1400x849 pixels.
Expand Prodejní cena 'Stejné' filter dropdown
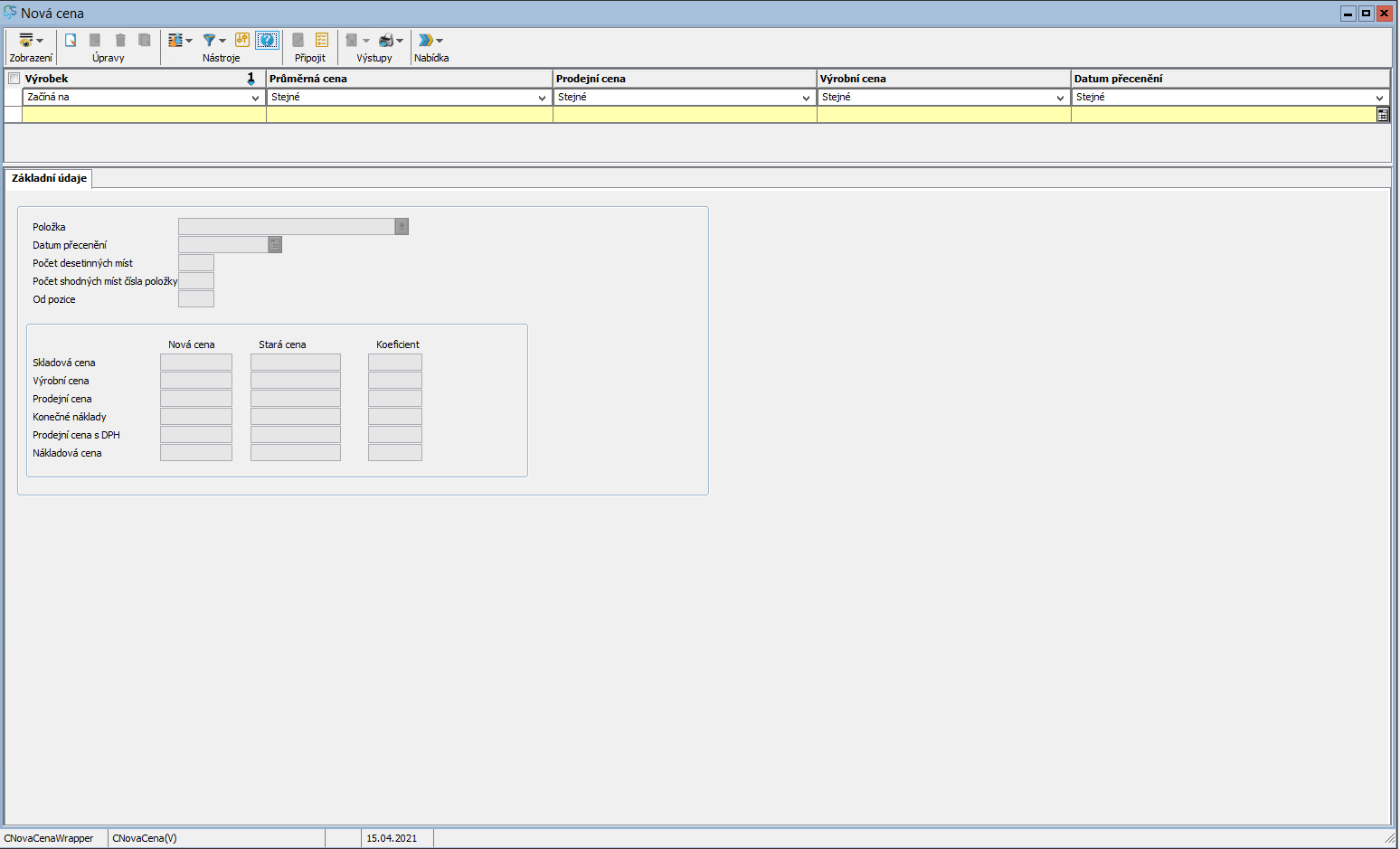point(806,98)
